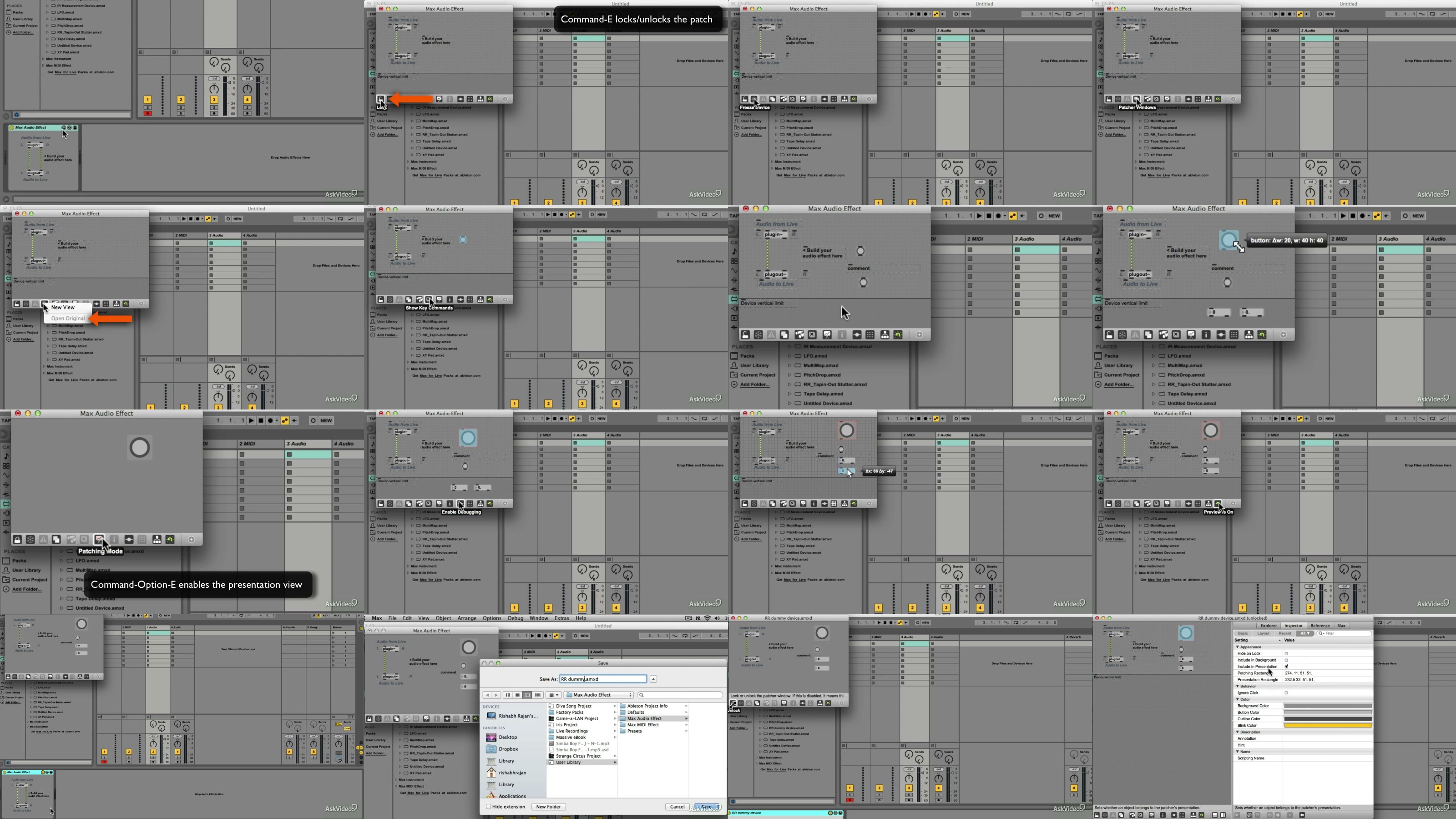Click Preview icon in RR dummy device.amxd (unlocked) toolbar
The width and height of the screenshot is (1456, 819).
pos(1202,815)
